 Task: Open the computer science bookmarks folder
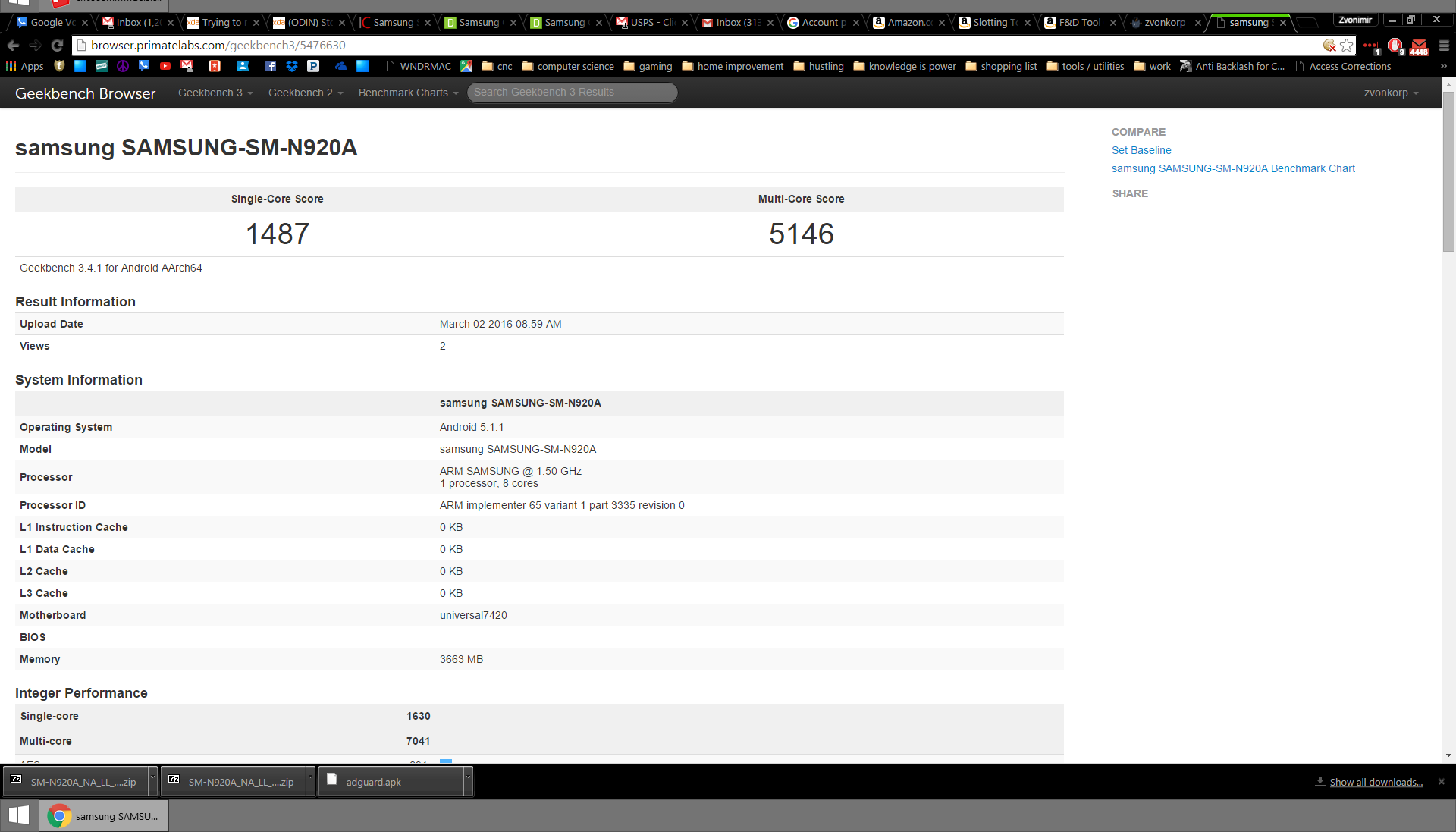pyautogui.click(x=568, y=67)
